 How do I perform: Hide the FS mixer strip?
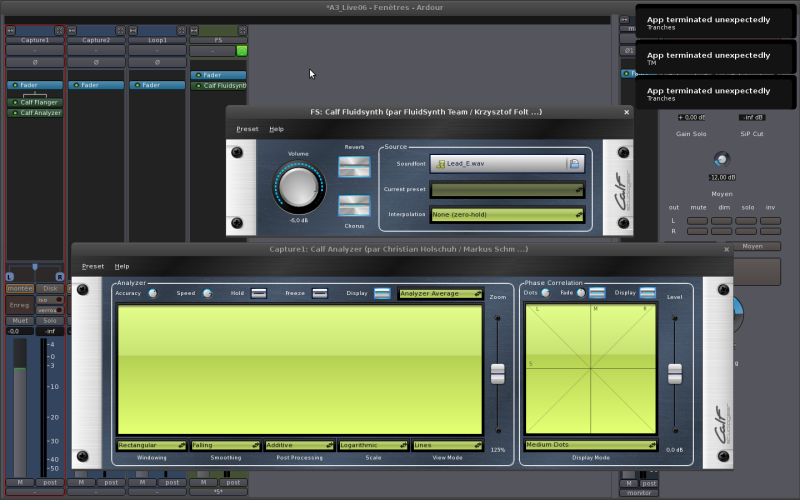243,31
